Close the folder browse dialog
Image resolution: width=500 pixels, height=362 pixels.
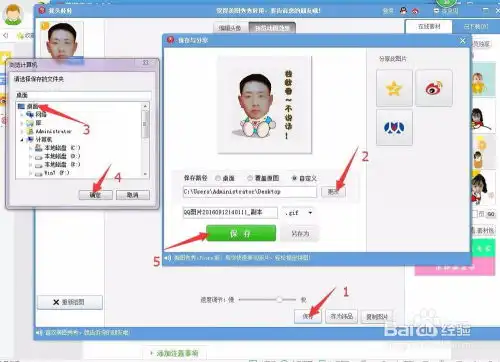[x=145, y=63]
